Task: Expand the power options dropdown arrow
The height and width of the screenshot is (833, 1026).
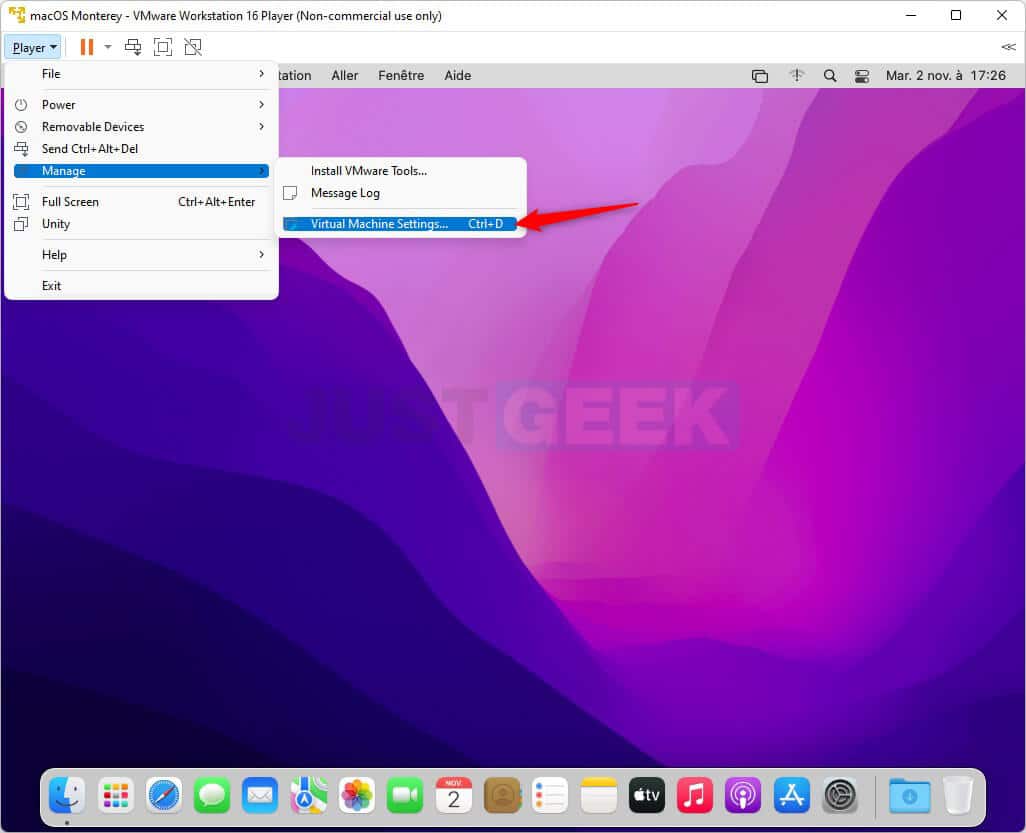Action: pos(107,47)
